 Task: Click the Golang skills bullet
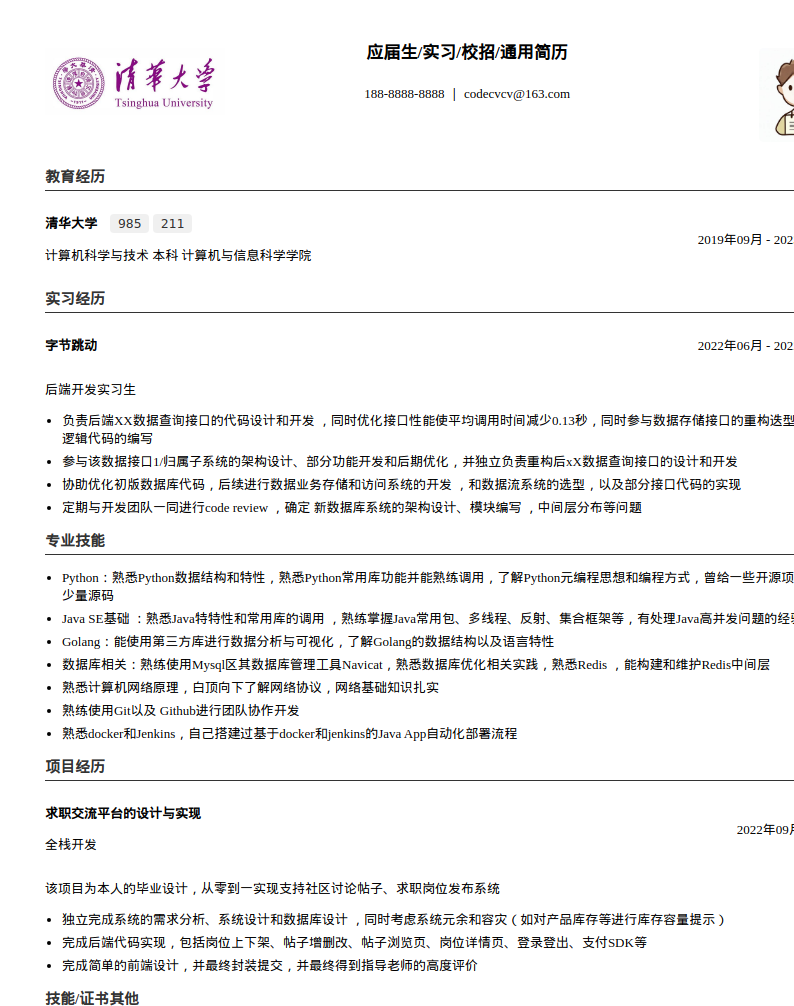pyautogui.click(x=308, y=642)
